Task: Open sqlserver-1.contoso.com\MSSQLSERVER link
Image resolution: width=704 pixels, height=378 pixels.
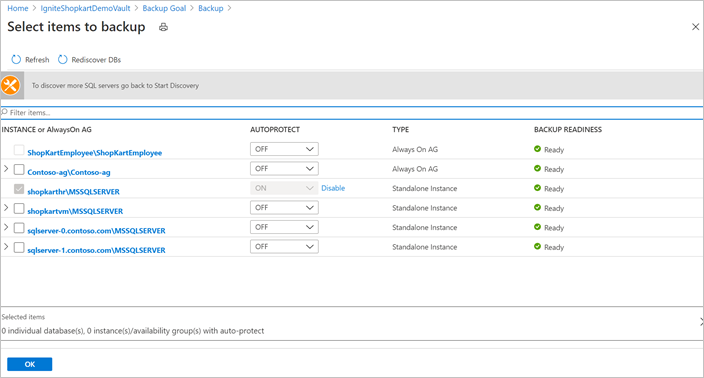Action: pos(96,250)
